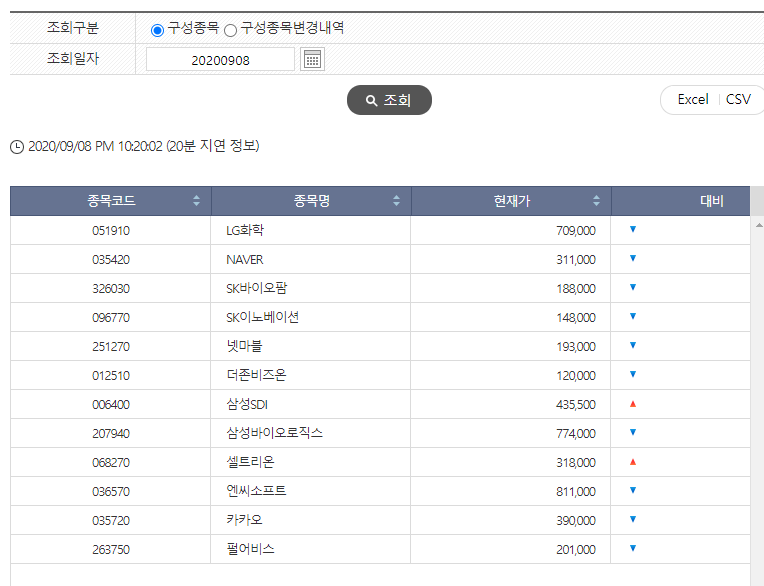Select stock name 넷마블
Screen dimensions: 764x586
pos(244,346)
